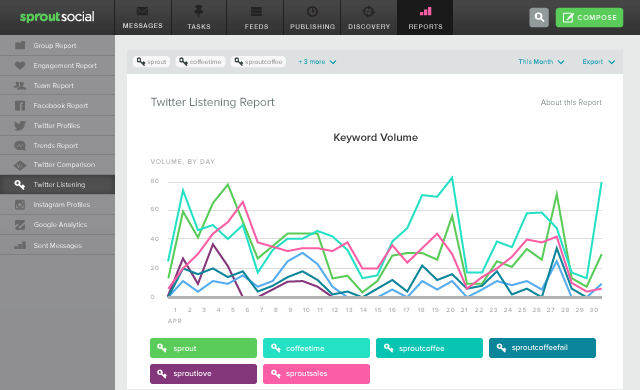Toggle the green sprout legend swatch
The width and height of the screenshot is (640, 390).
click(203, 348)
